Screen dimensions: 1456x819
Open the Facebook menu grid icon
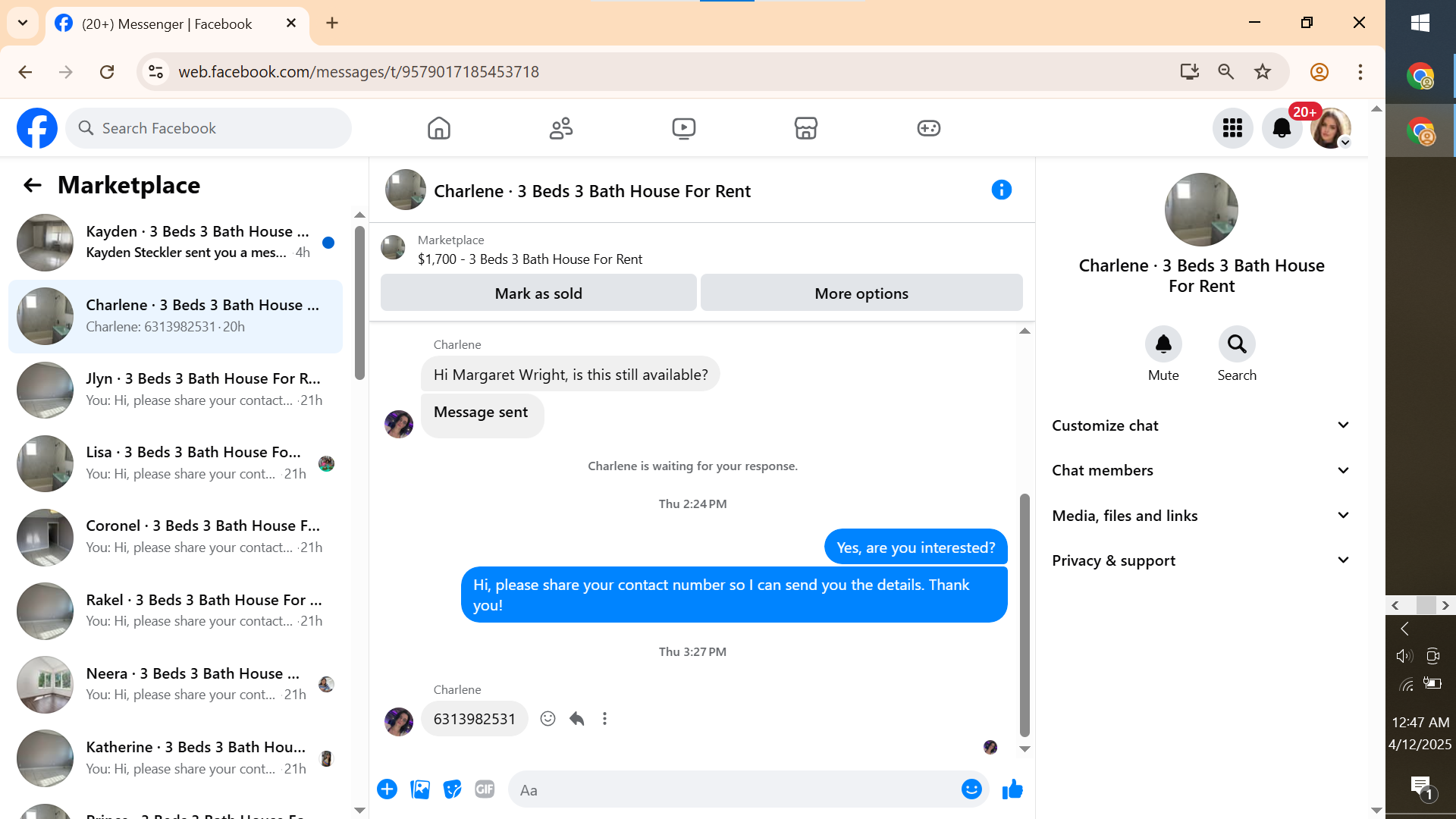(x=1232, y=128)
